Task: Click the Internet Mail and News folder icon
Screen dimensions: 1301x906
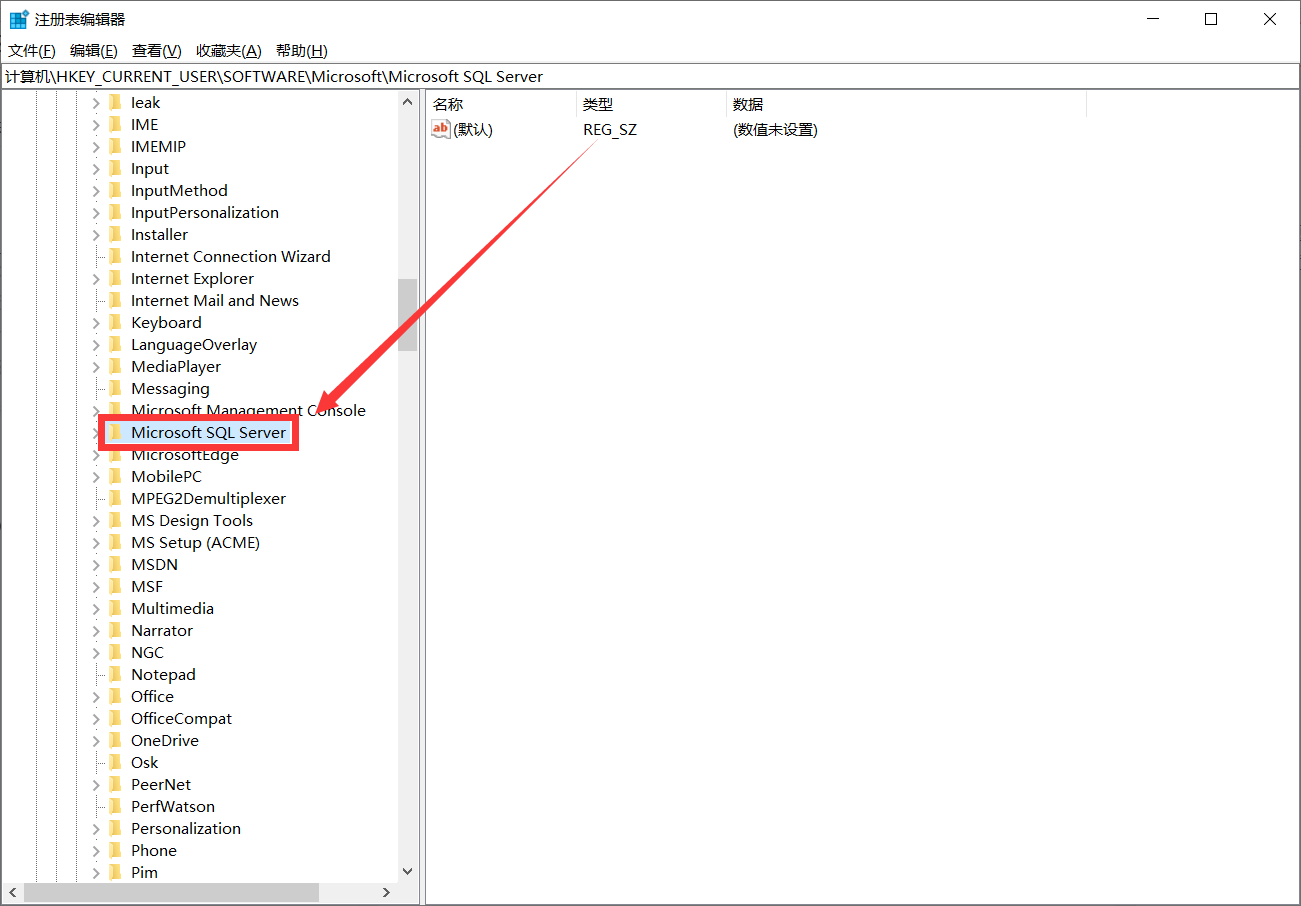Action: tap(116, 300)
